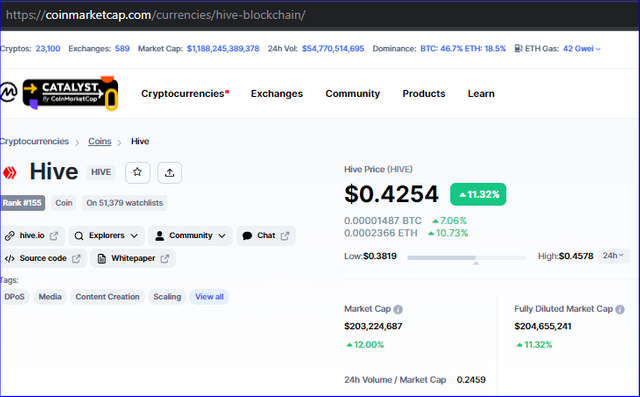
Task: Click the green 11.32% price change badge
Action: [x=478, y=194]
